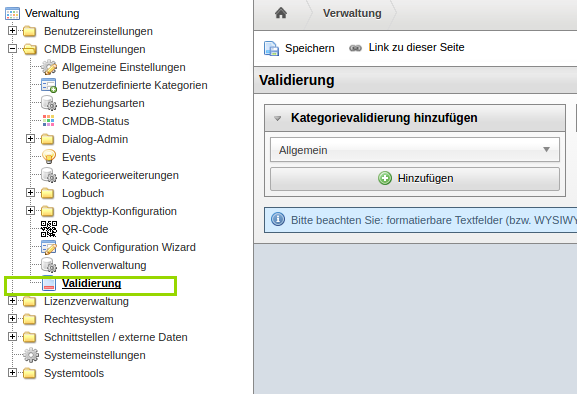
Task: Click the Dialog-Admin folder icon
Action: click(x=47, y=140)
